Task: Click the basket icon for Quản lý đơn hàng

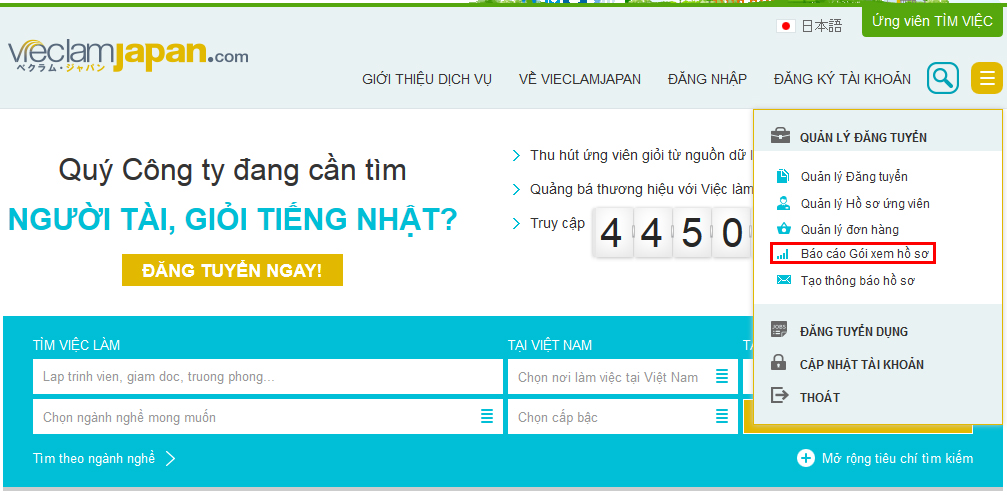Action: pos(783,230)
